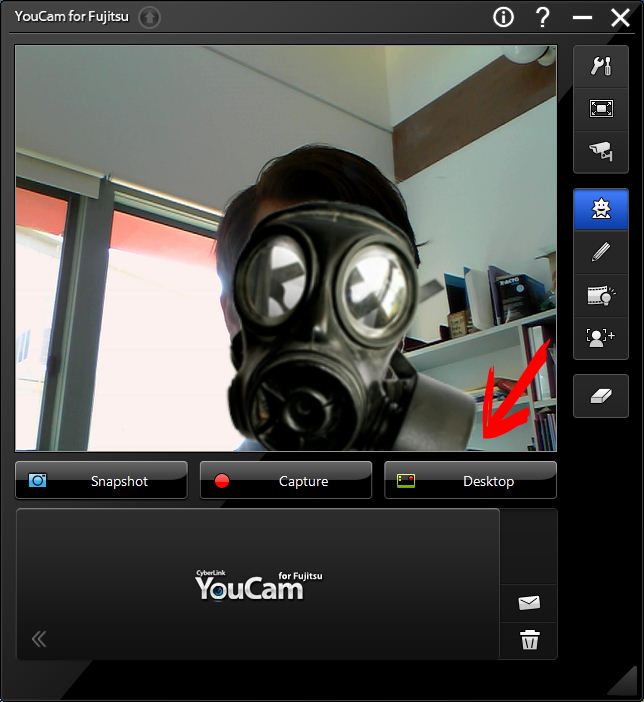Click the upgrade arrow beside the title

(x=149, y=17)
